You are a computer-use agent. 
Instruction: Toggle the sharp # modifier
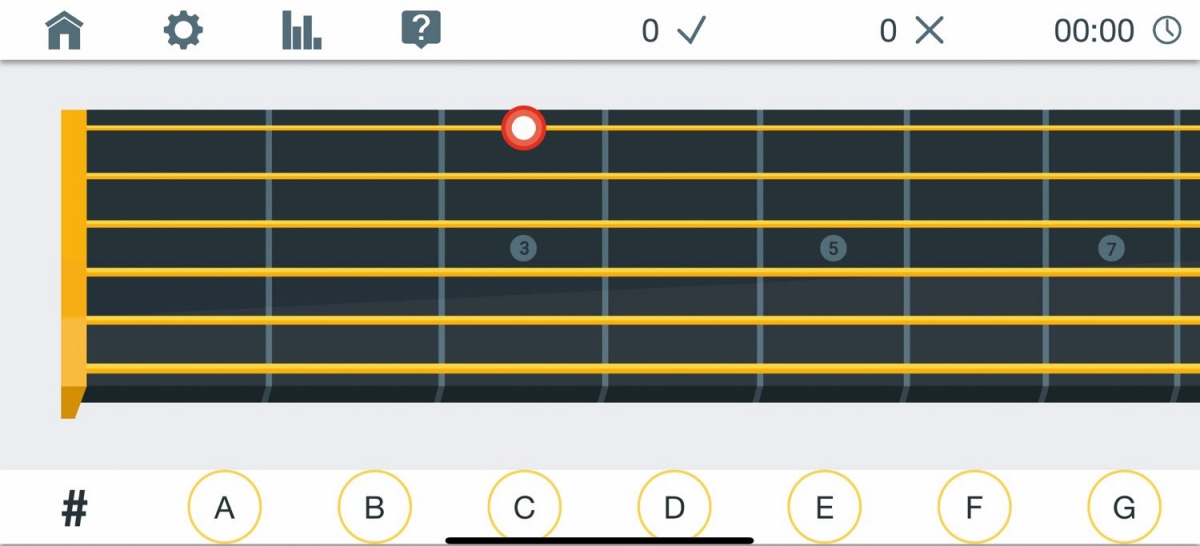click(x=74, y=509)
